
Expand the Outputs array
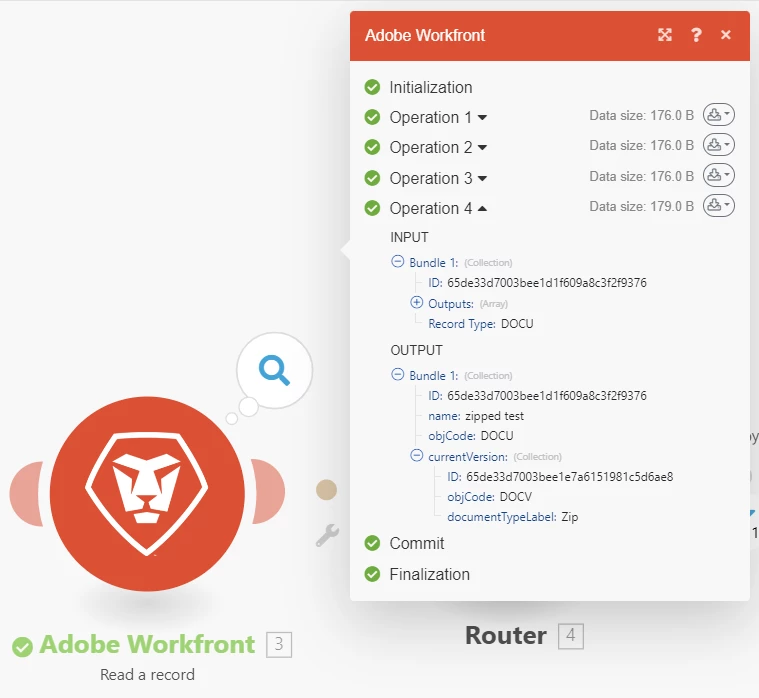pyautogui.click(x=416, y=303)
